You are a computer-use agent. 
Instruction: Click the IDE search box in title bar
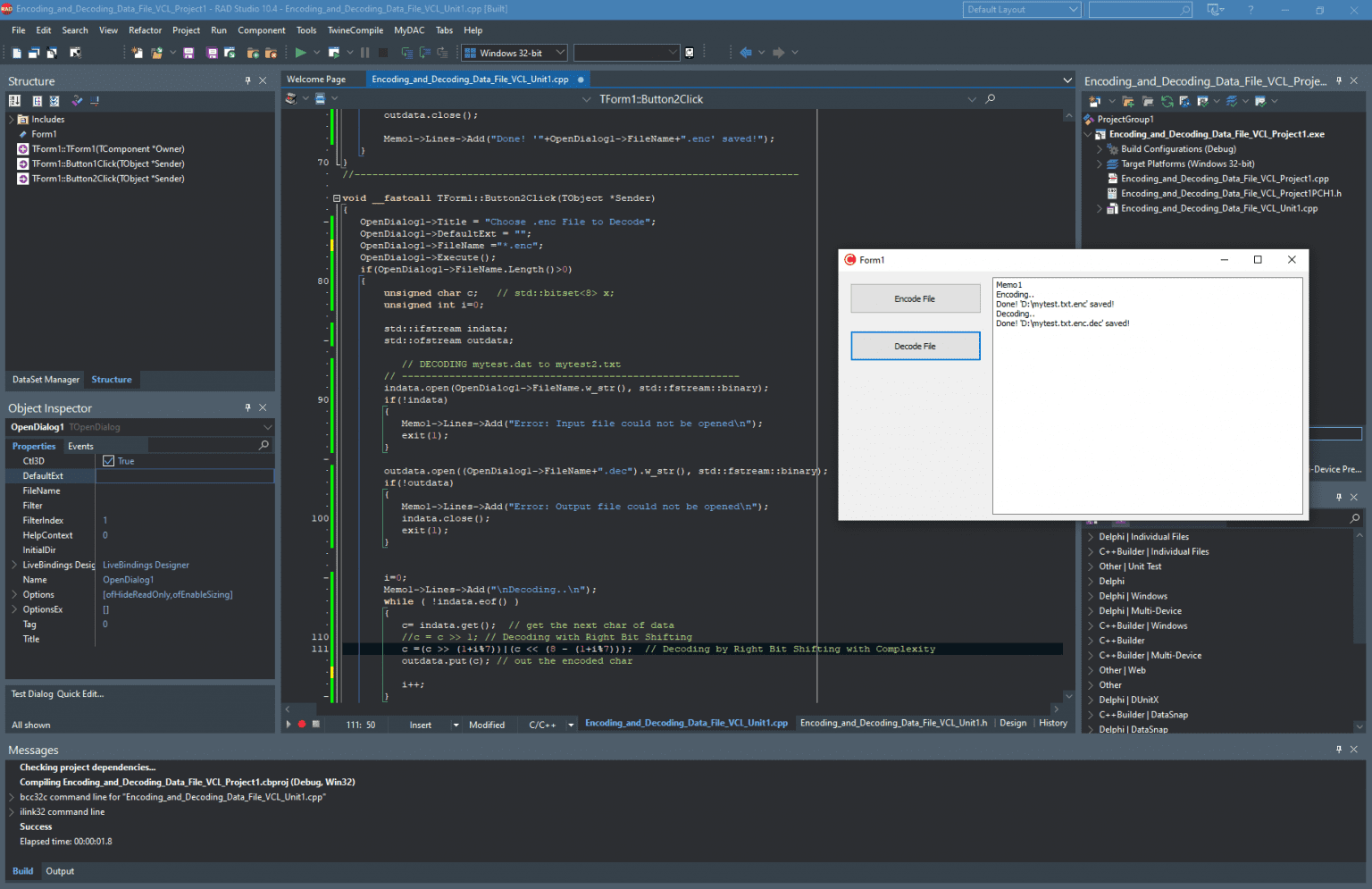pyautogui.click(x=1140, y=10)
